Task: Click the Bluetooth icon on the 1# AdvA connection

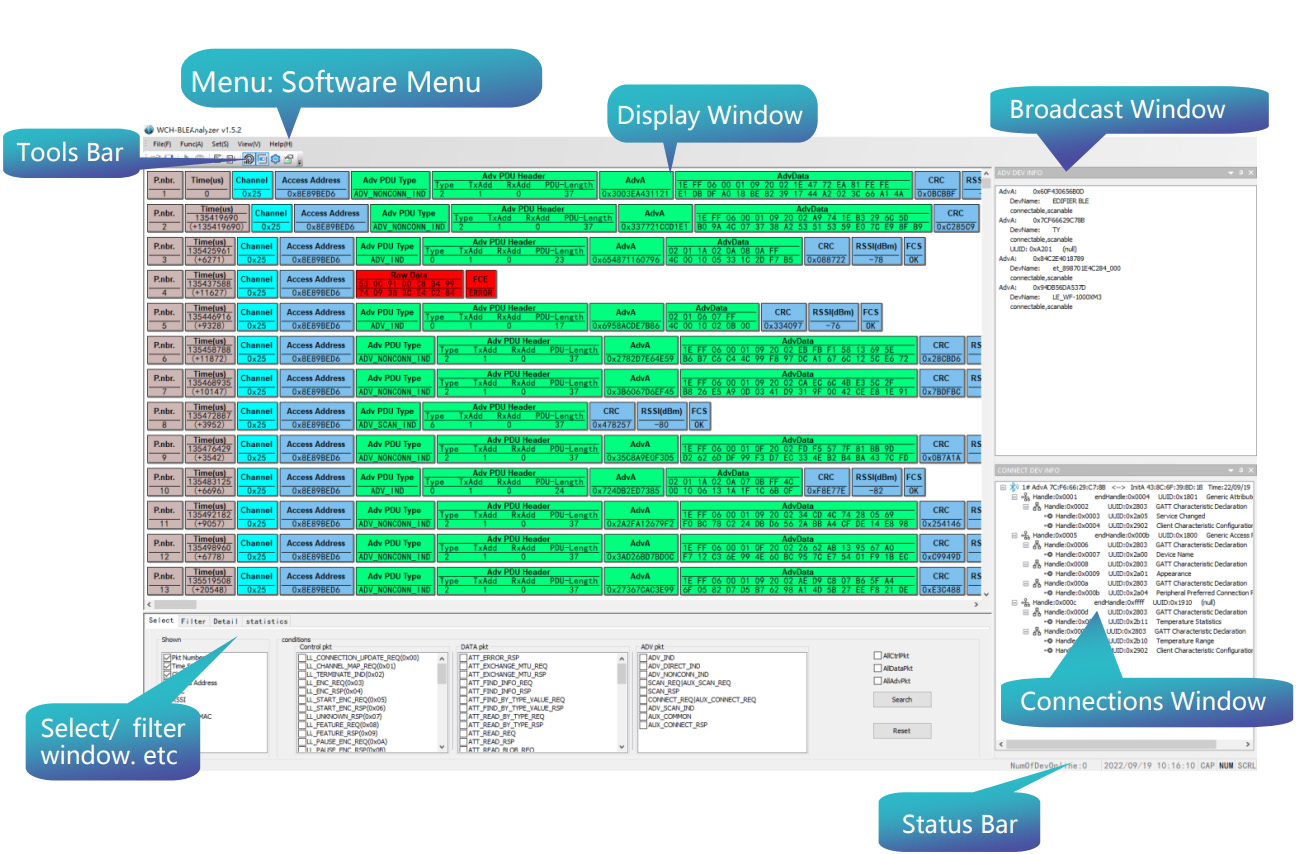Action: [1014, 487]
